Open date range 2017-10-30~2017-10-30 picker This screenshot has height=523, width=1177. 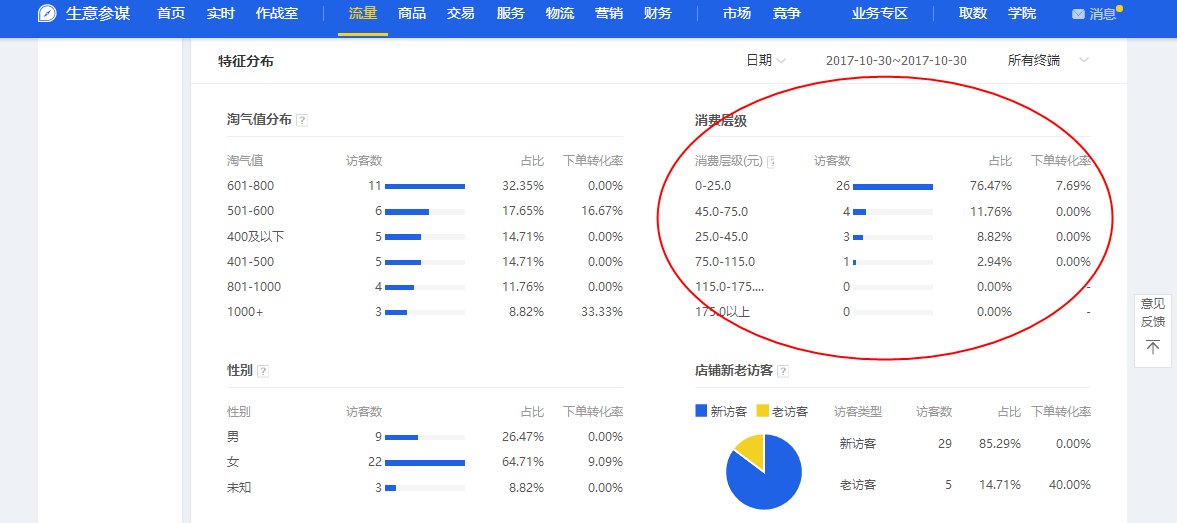click(896, 60)
